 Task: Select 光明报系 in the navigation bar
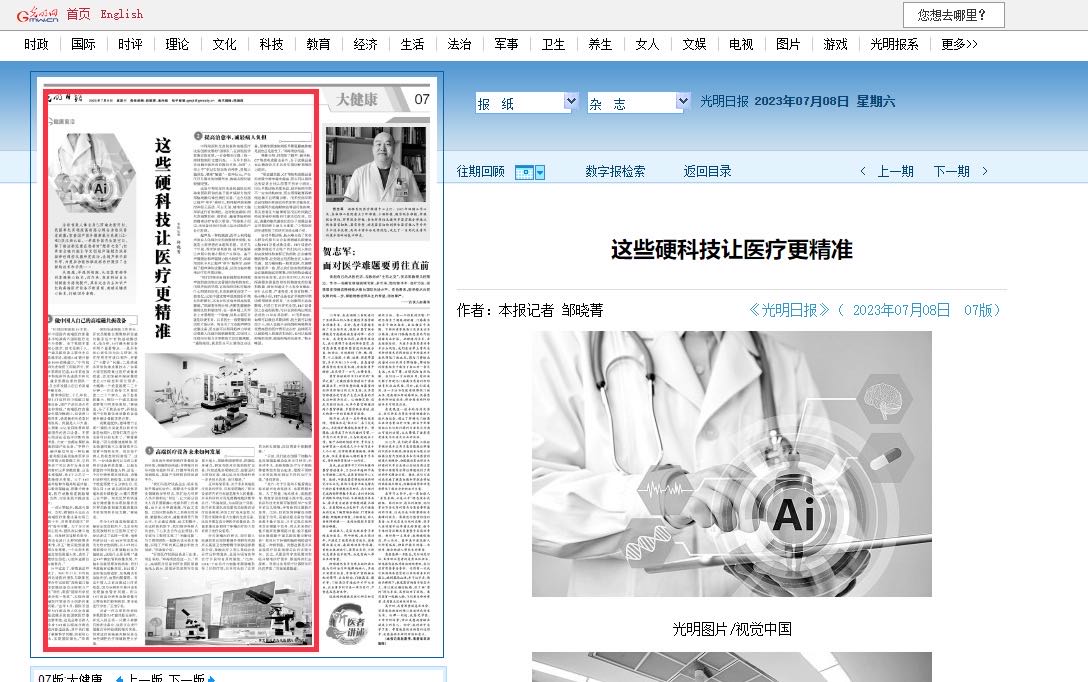pos(894,44)
